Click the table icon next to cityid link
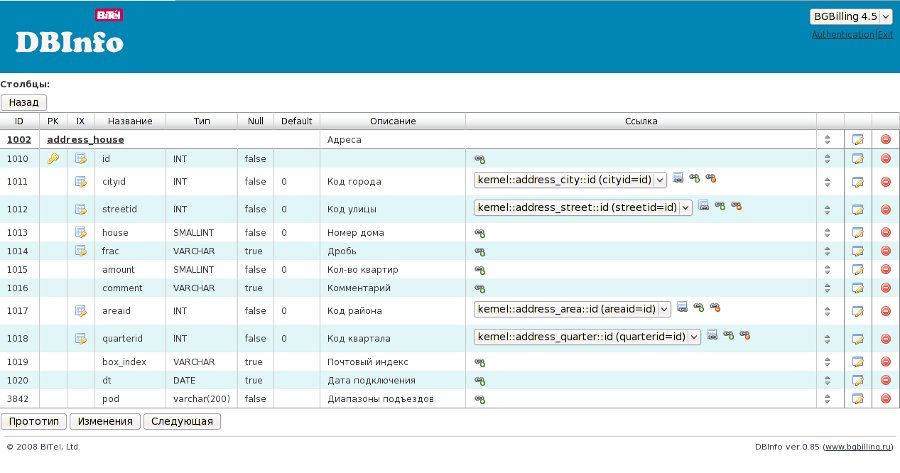The height and width of the screenshot is (473, 900). (x=678, y=177)
